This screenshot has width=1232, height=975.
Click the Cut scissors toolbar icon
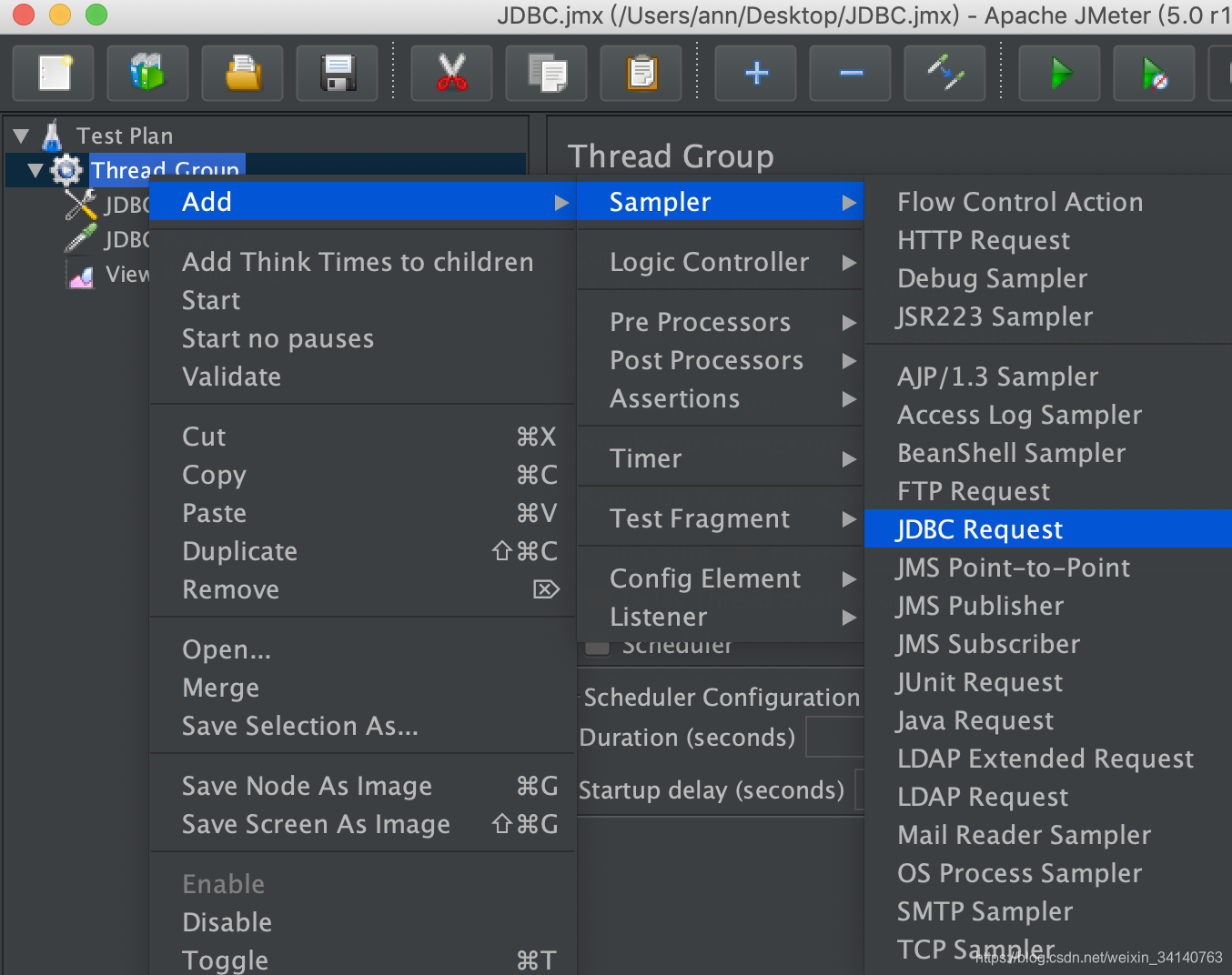451,73
